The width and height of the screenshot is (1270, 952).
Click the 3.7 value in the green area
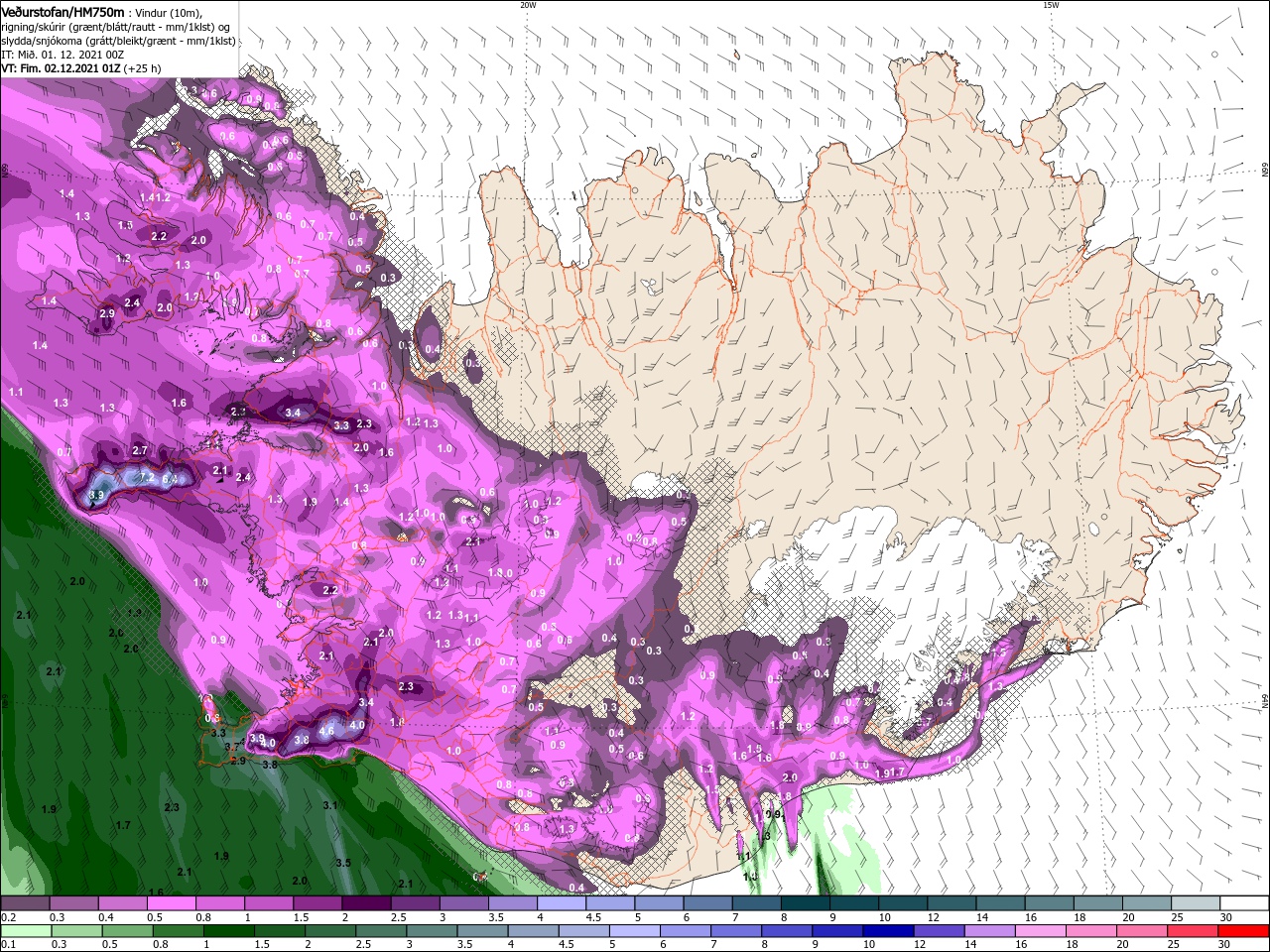[231, 747]
